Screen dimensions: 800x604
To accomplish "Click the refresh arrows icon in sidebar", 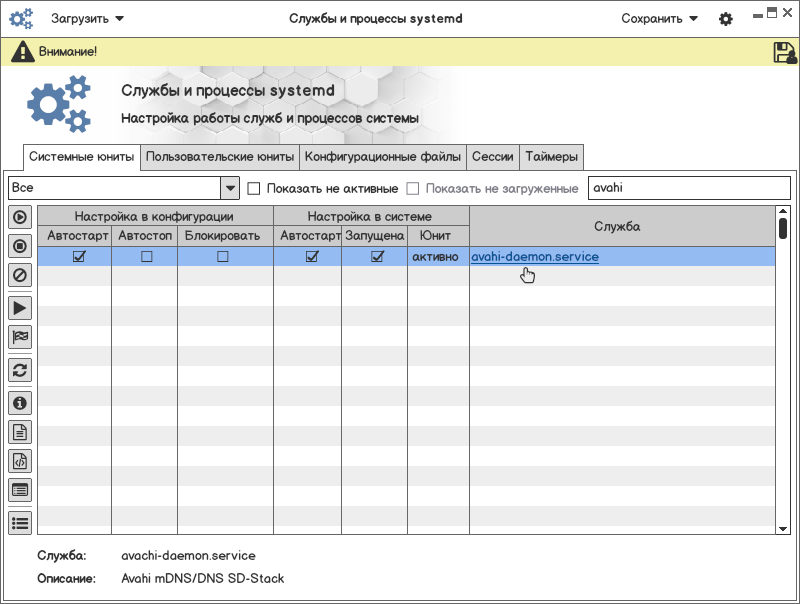I will [x=19, y=370].
